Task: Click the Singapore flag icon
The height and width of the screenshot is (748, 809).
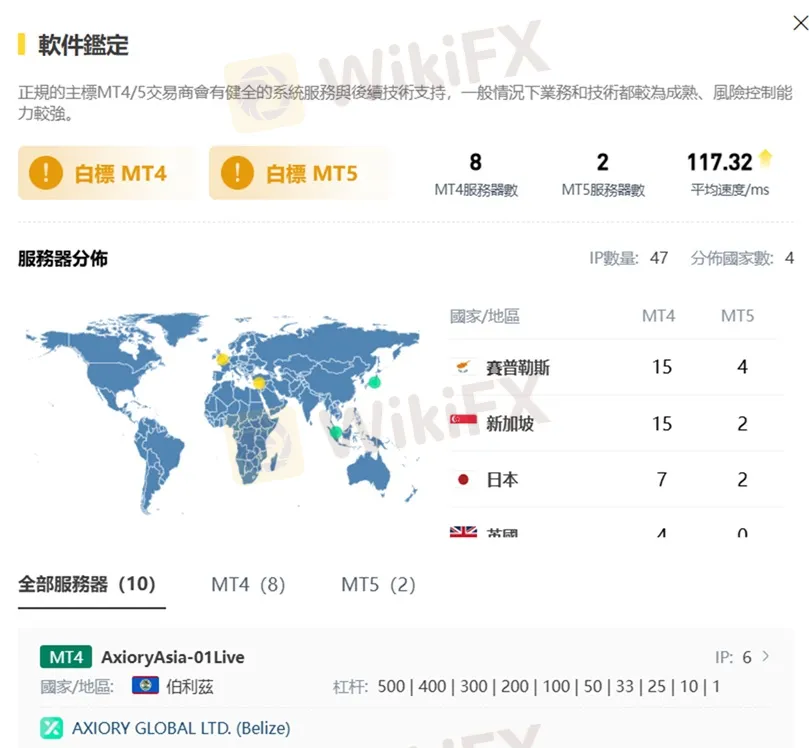Action: [x=463, y=421]
